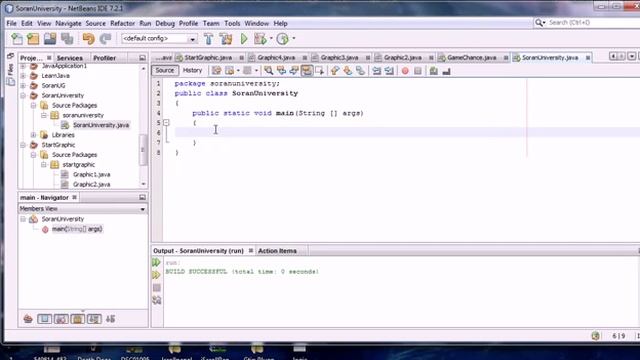Image resolution: width=640 pixels, height=360 pixels.
Task: Click the Last Edit icon next to History
Action: [216, 71]
